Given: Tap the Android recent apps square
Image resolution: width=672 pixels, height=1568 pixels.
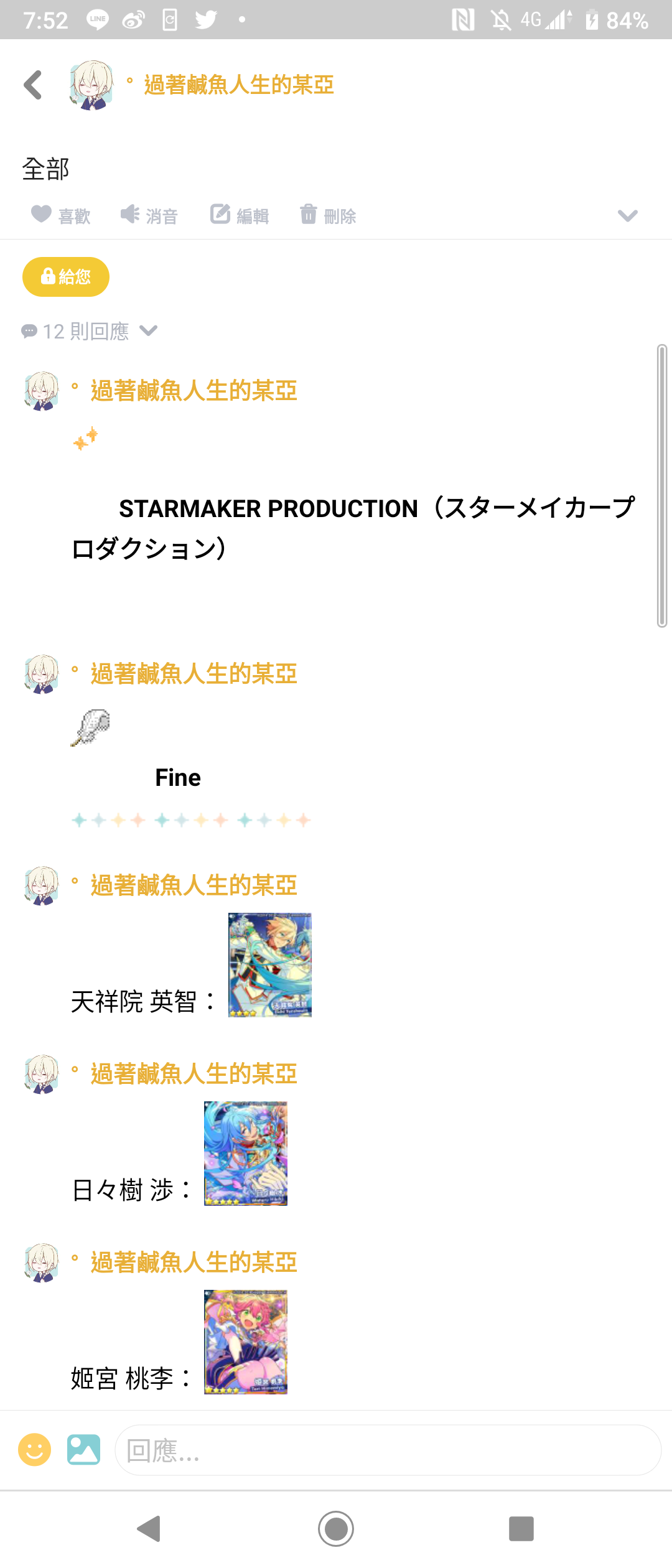Looking at the screenshot, I should point(521,1529).
